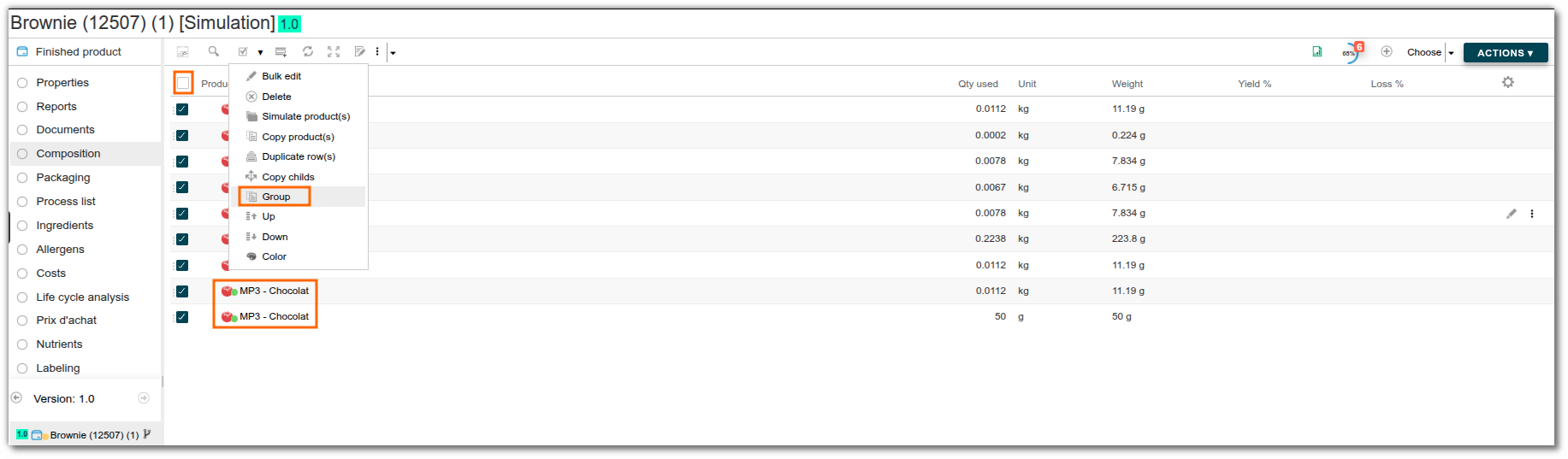The image size is (1568, 459).
Task: Click the fullscreen expand arrows icon
Action: (x=334, y=51)
